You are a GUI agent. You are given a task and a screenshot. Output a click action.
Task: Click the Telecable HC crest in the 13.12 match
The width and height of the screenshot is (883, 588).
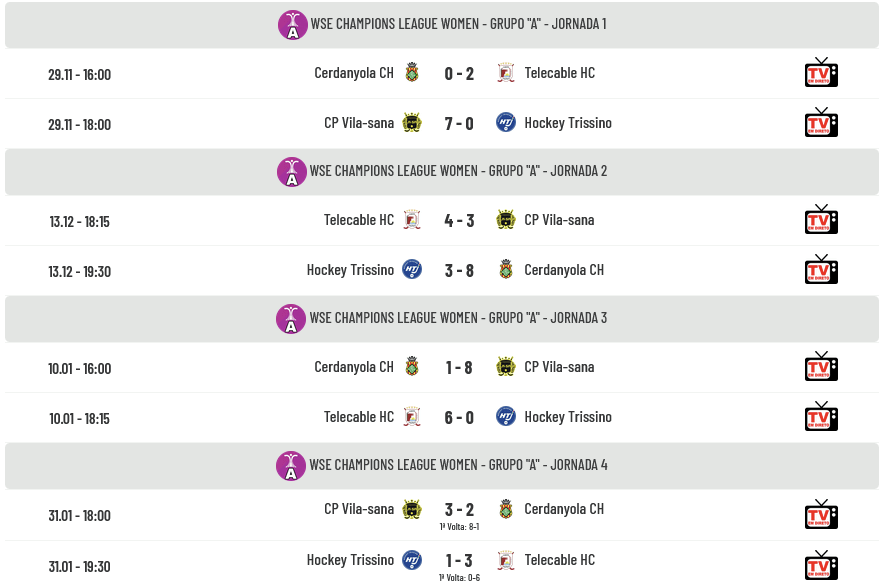pyautogui.click(x=412, y=220)
